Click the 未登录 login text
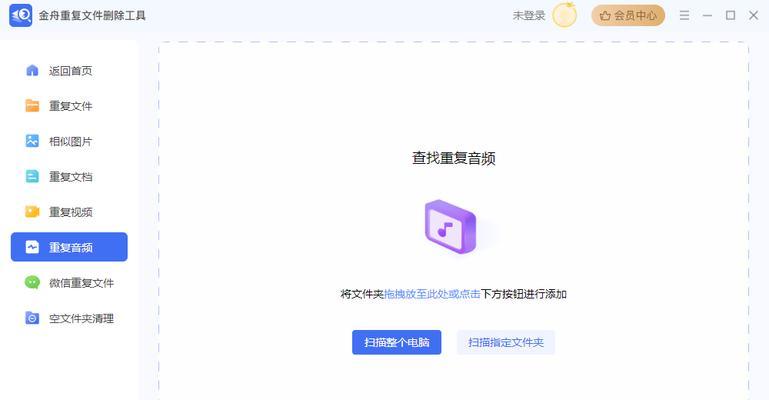The height and width of the screenshot is (400, 769). point(529,16)
